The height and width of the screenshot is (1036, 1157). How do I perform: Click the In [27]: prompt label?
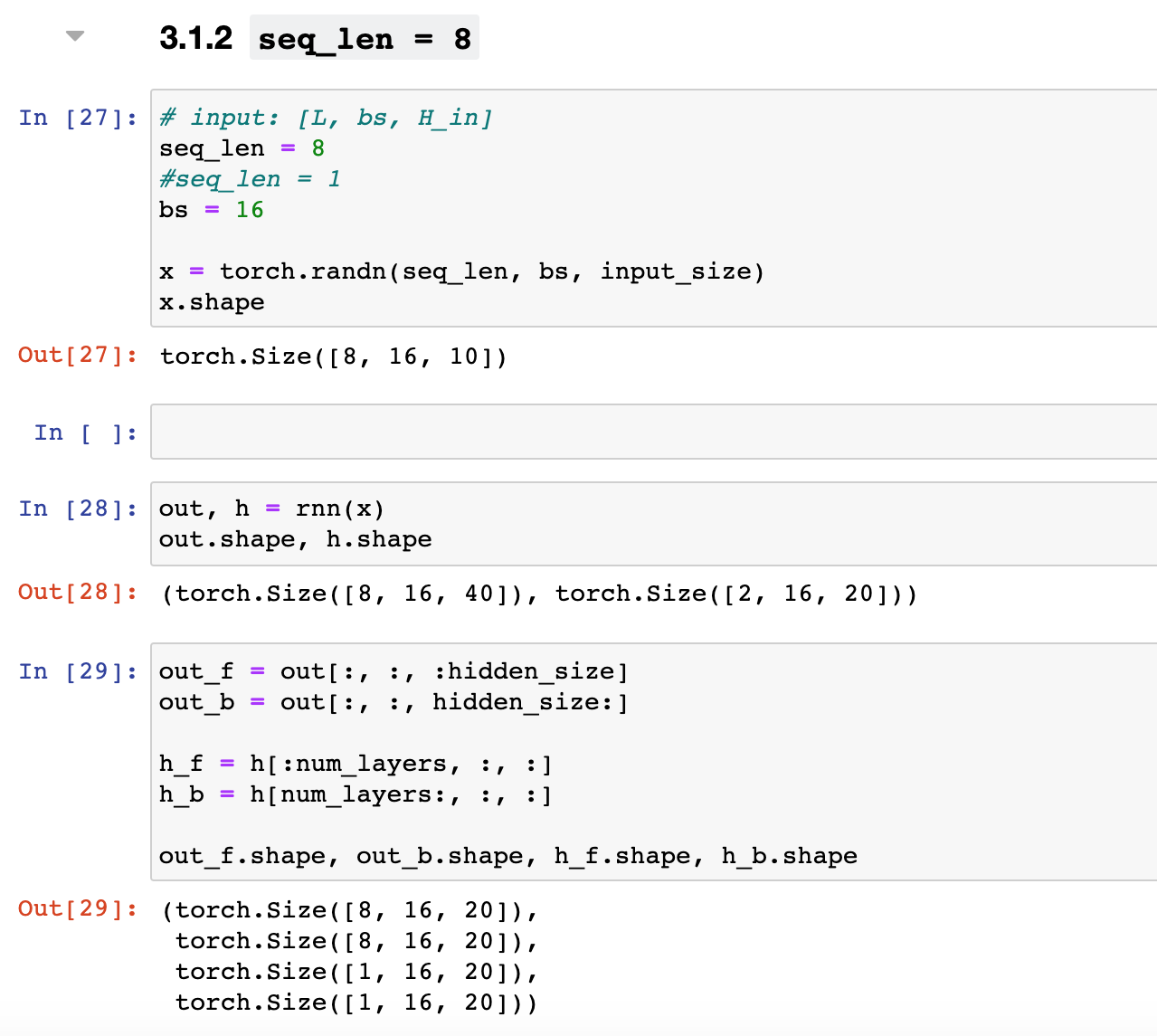pos(79,118)
